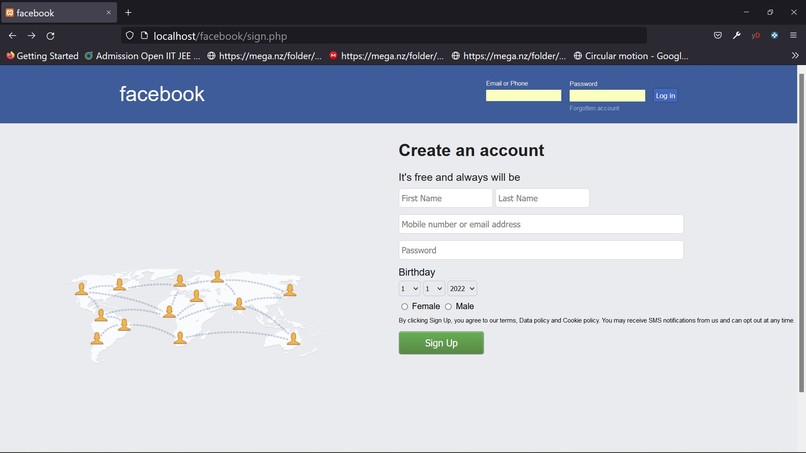Click the Last Name field
Viewport: 806px width, 453px height.
[542, 198]
